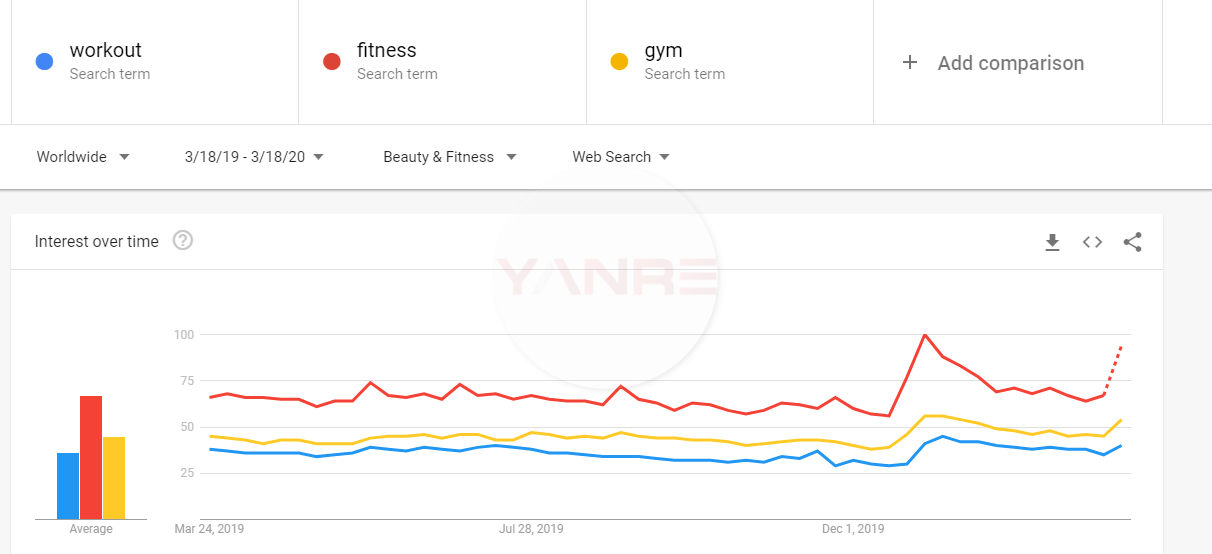Click the plus icon for Add comparison
Screen dimensions: 1212x554
pos(910,63)
